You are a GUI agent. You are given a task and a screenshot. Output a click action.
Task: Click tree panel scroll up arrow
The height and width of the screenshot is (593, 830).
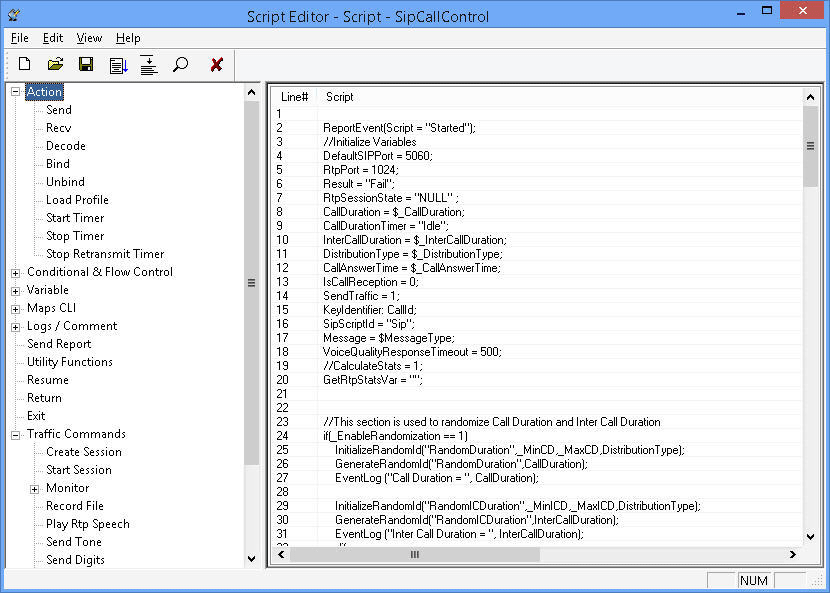[x=251, y=93]
